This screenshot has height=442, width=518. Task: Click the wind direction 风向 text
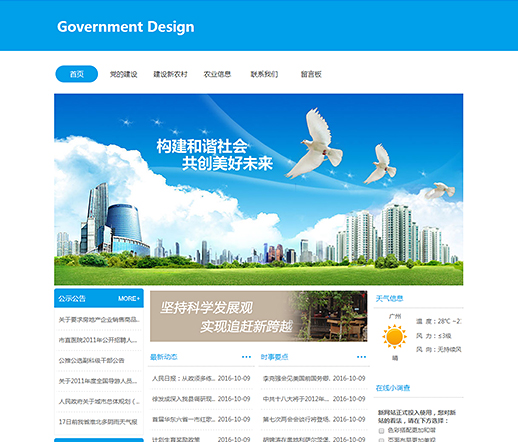pyautogui.click(x=438, y=349)
